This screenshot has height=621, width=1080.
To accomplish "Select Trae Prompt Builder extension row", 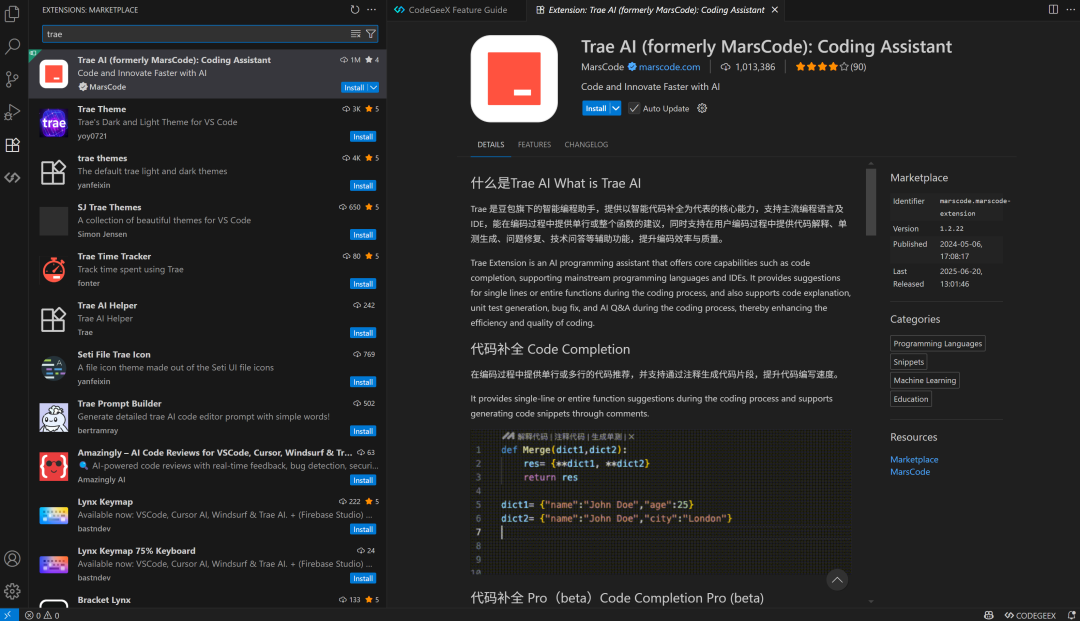I will click(x=207, y=417).
